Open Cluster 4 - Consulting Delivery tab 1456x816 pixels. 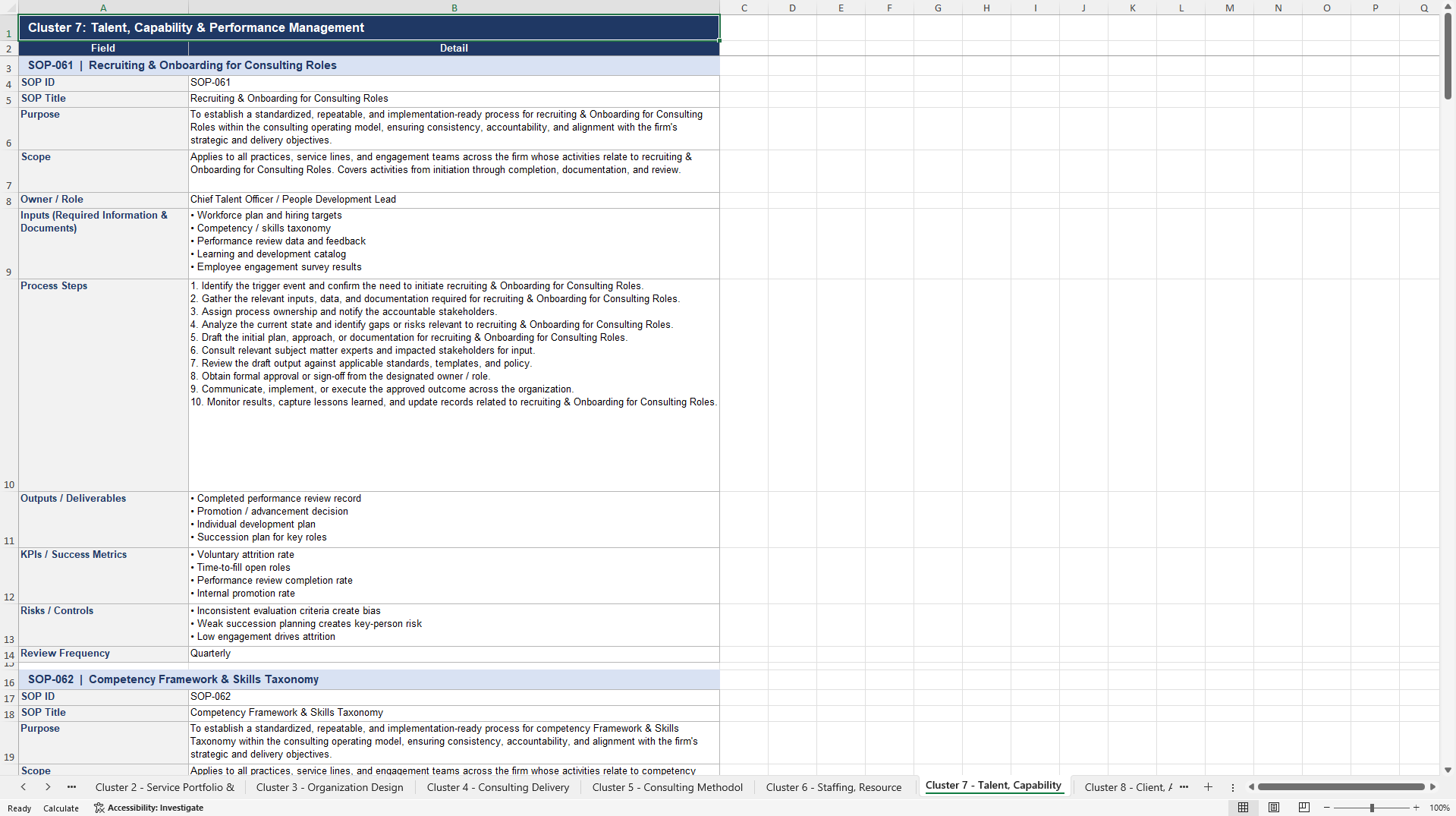[498, 787]
